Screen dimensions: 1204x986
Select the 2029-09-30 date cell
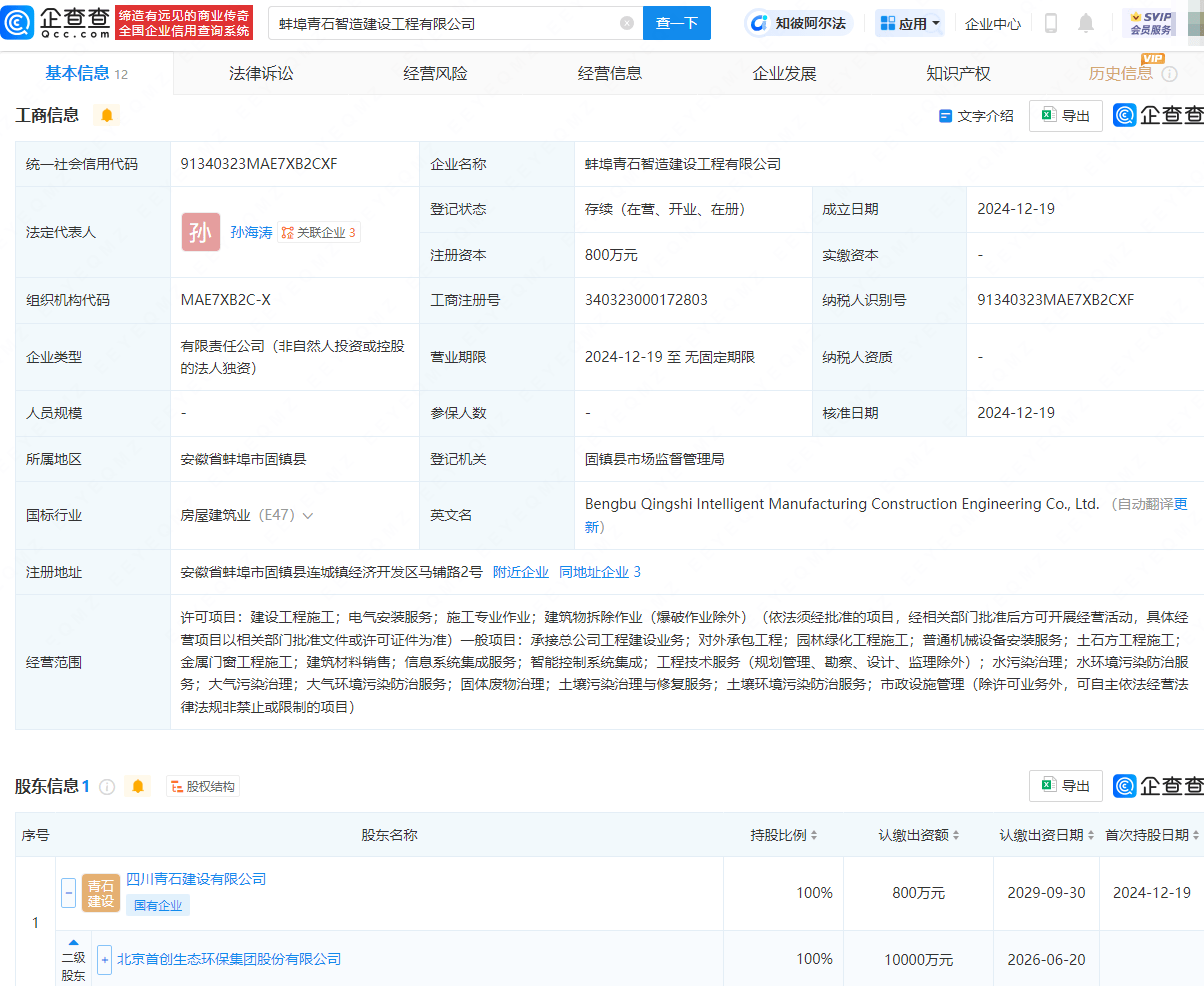click(x=1047, y=893)
